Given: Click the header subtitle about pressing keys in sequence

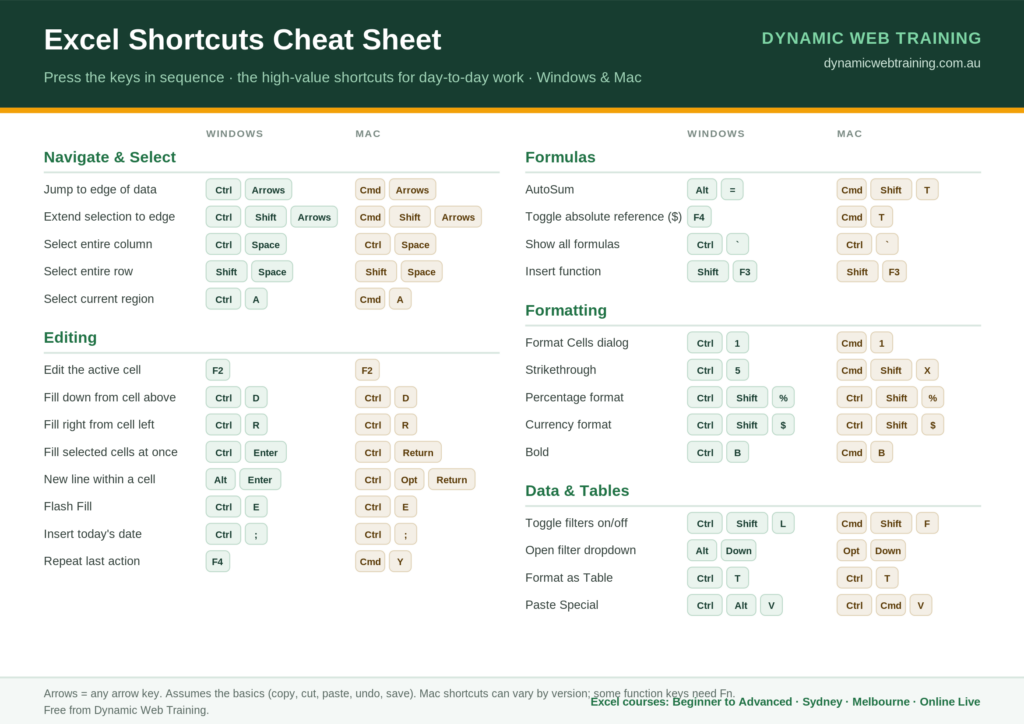Looking at the screenshot, I should pos(342,78).
